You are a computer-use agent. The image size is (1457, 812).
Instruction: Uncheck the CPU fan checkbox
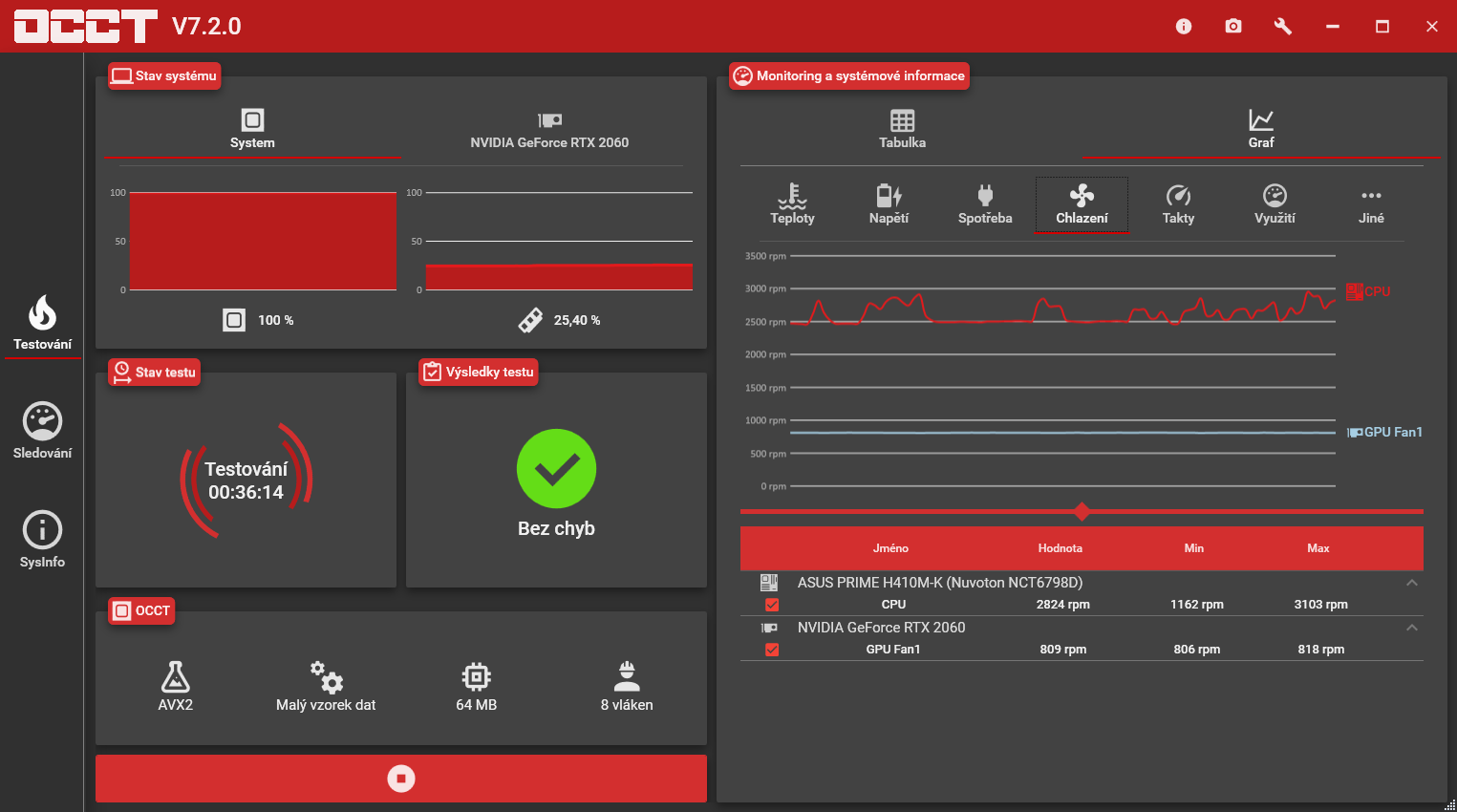click(x=772, y=605)
